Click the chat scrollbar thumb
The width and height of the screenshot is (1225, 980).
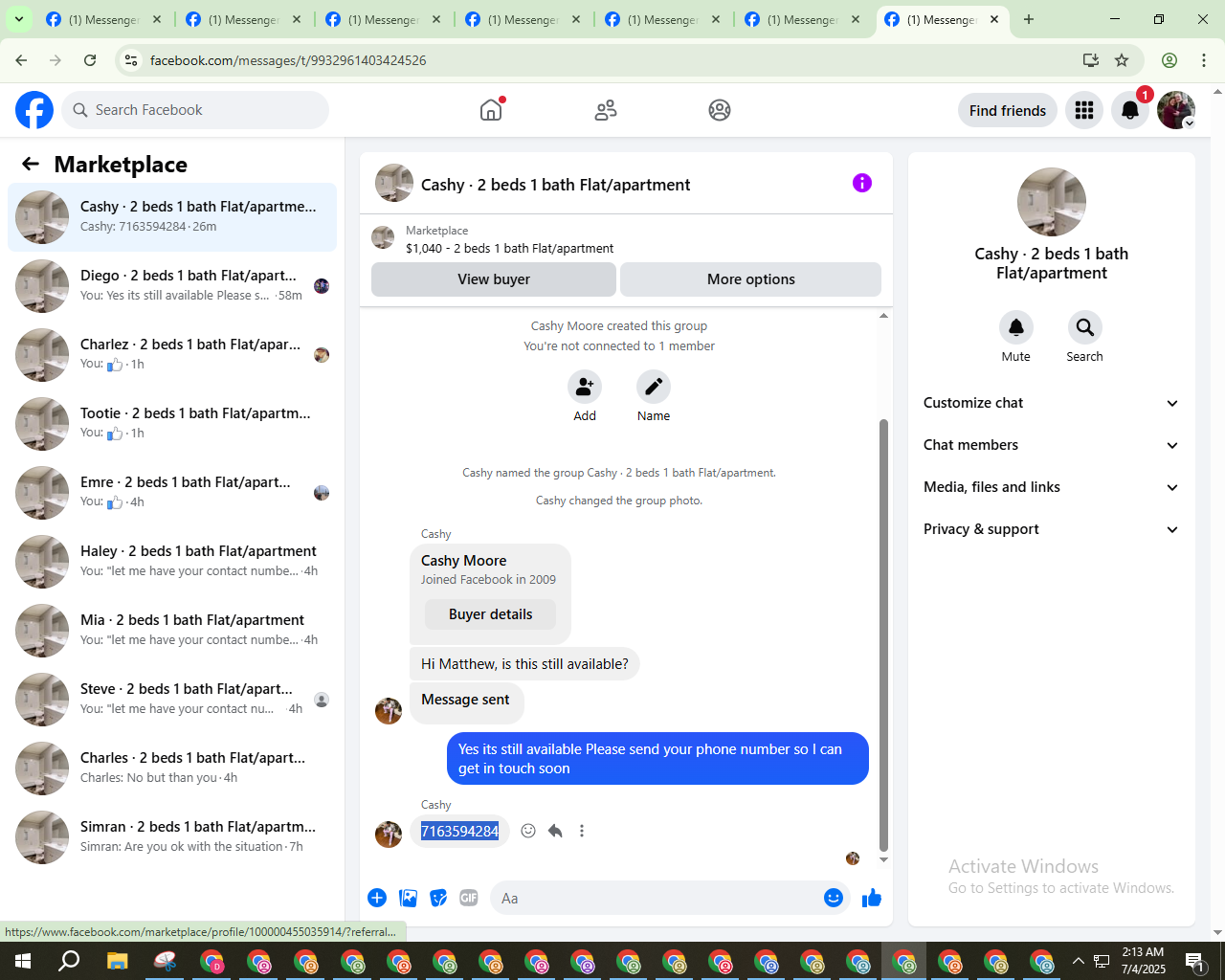883,635
